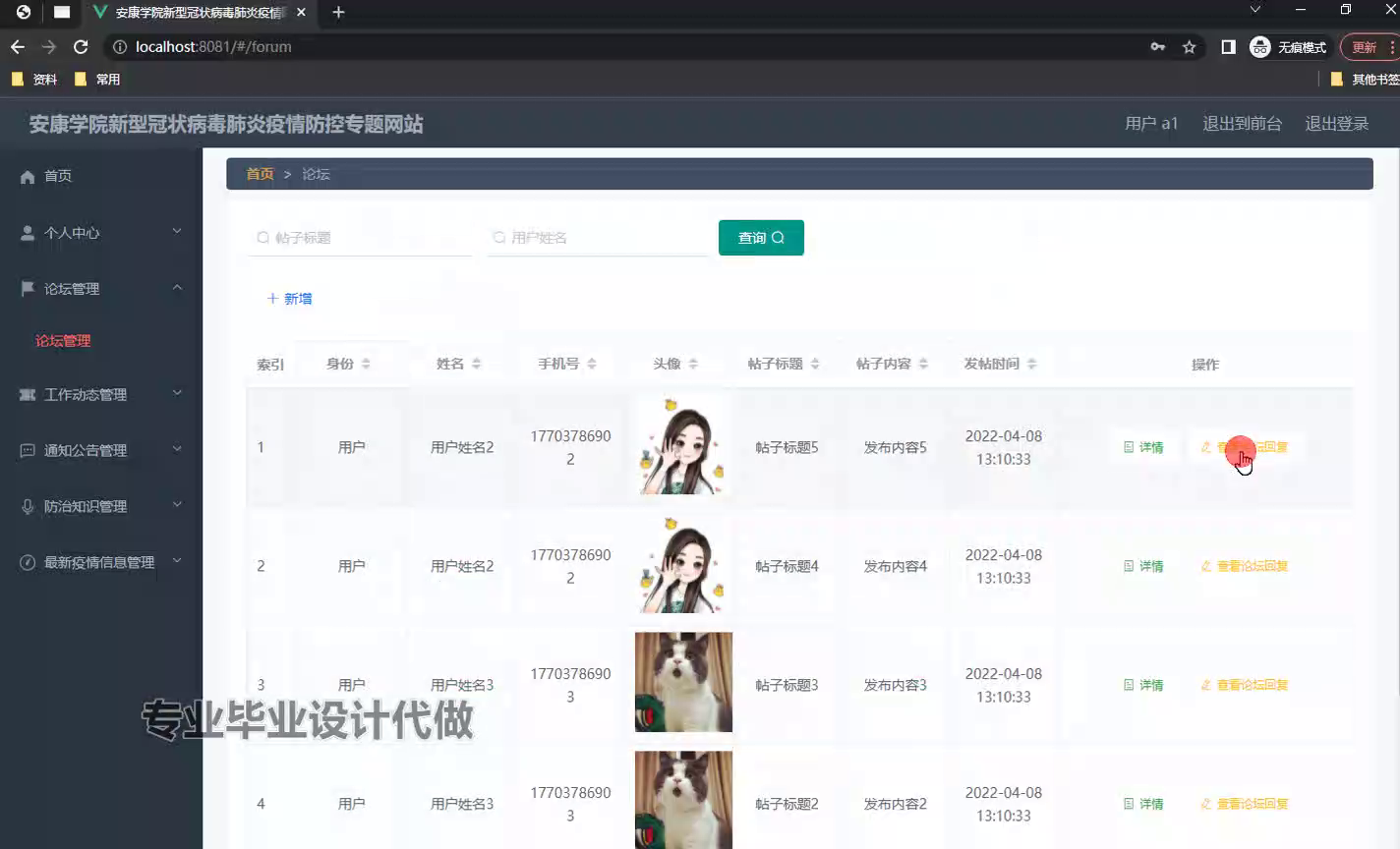Open 详情 for 帖子标题3 row
The image size is (1400, 849).
tap(1143, 685)
